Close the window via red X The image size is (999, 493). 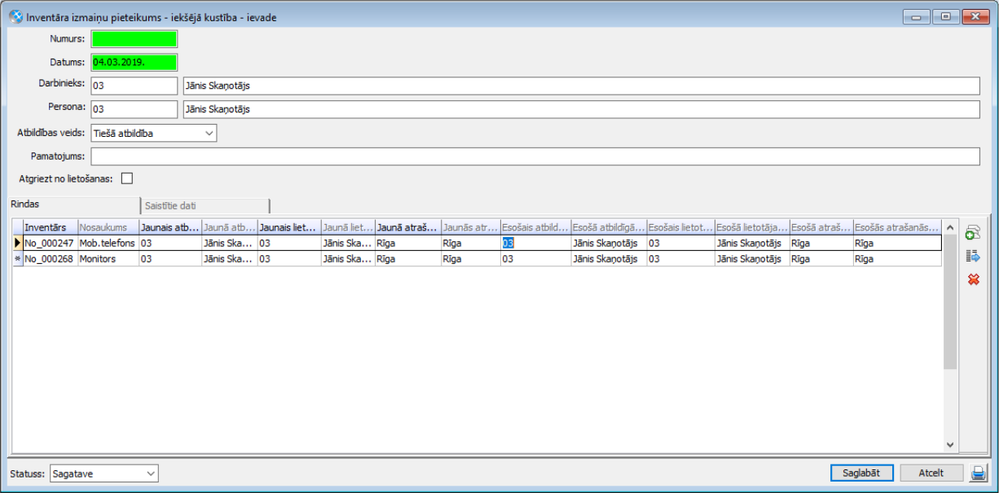pos(975,17)
